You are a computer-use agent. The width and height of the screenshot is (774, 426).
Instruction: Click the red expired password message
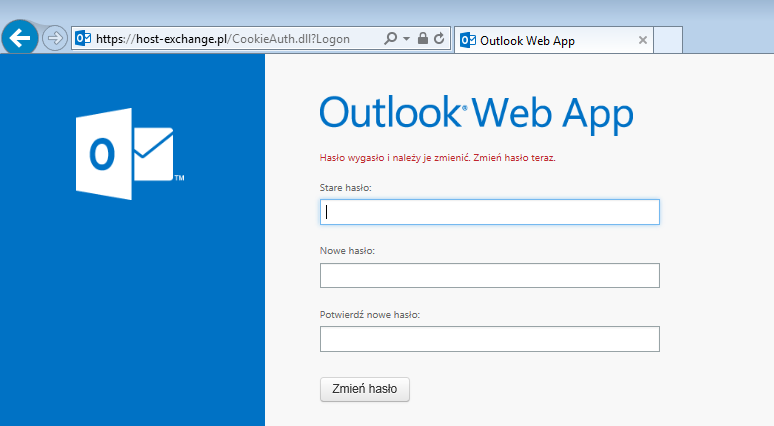(437, 158)
